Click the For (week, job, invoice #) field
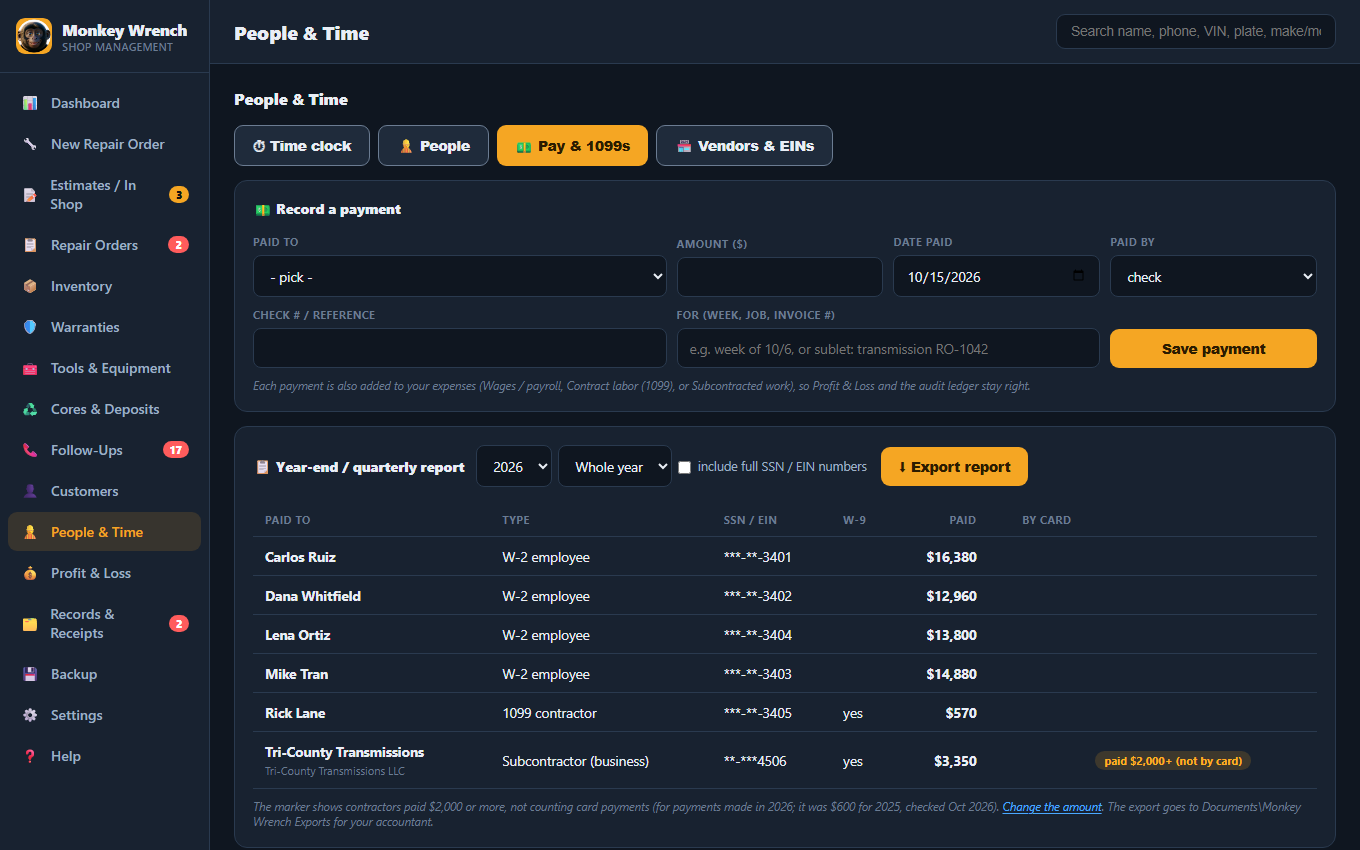 coord(888,348)
